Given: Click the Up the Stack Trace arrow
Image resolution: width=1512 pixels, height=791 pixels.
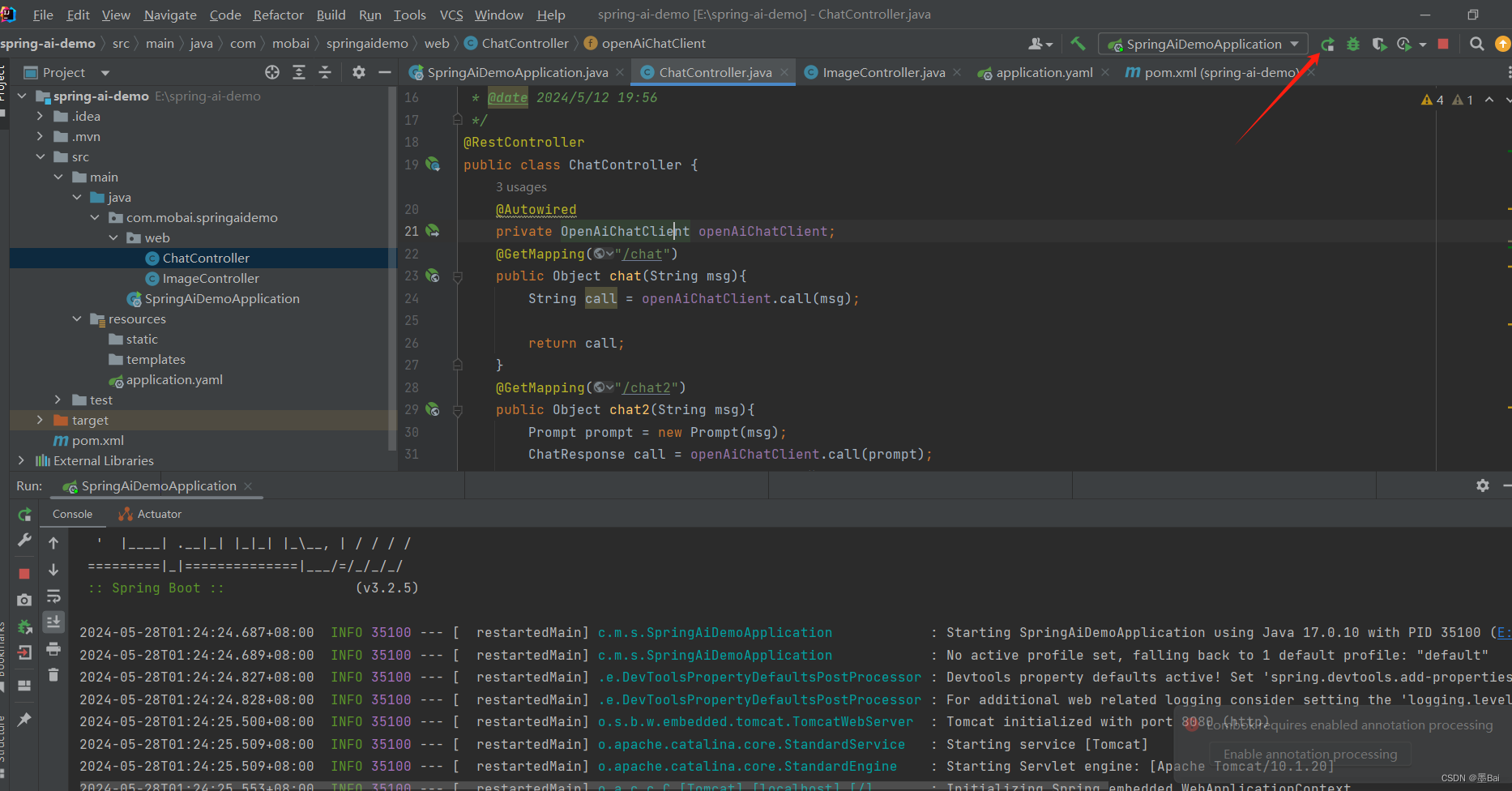Looking at the screenshot, I should [53, 543].
